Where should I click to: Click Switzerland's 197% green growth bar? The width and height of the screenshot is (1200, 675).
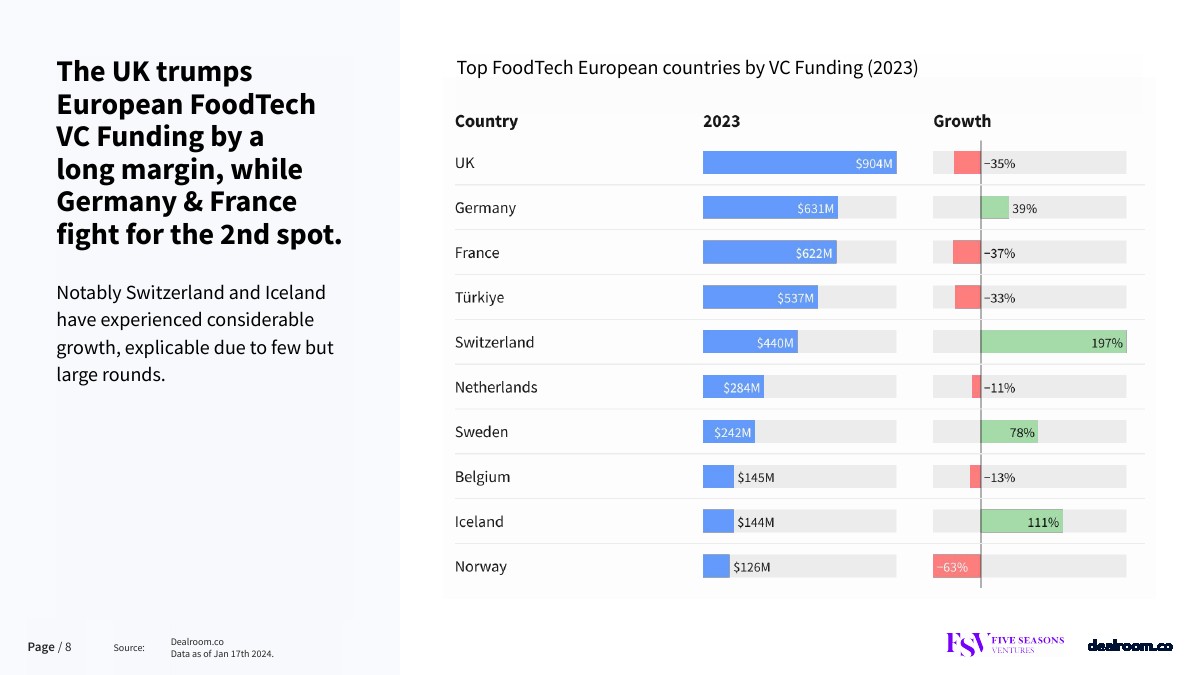click(1053, 342)
